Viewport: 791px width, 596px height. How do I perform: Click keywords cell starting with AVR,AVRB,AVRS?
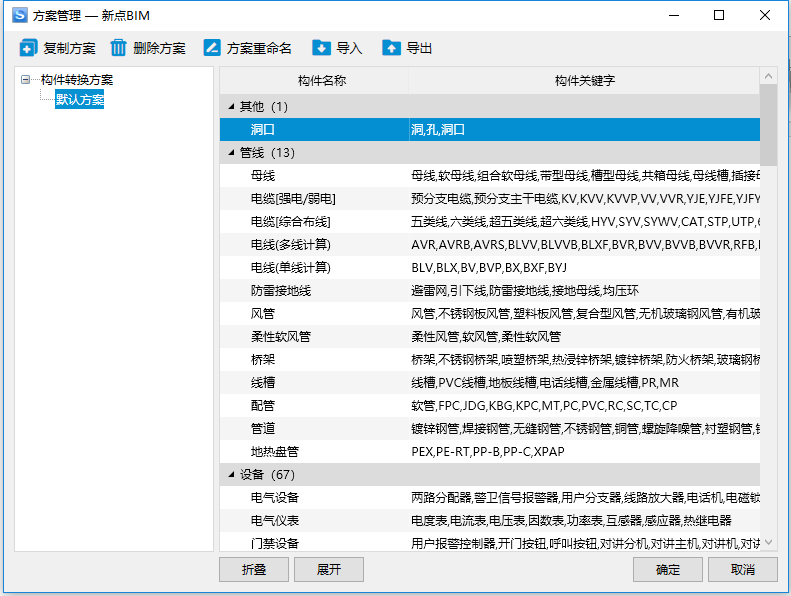pyautogui.click(x=585, y=245)
